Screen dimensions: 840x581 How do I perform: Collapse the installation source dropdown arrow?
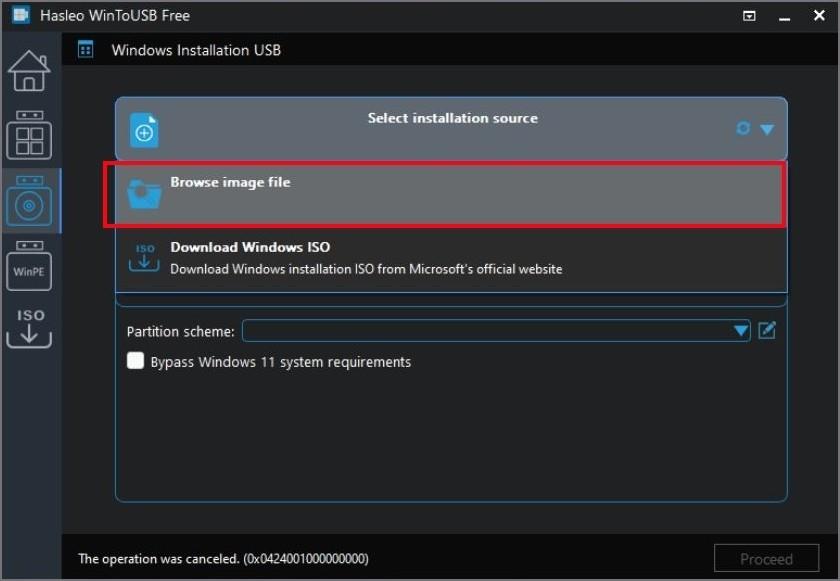(767, 130)
